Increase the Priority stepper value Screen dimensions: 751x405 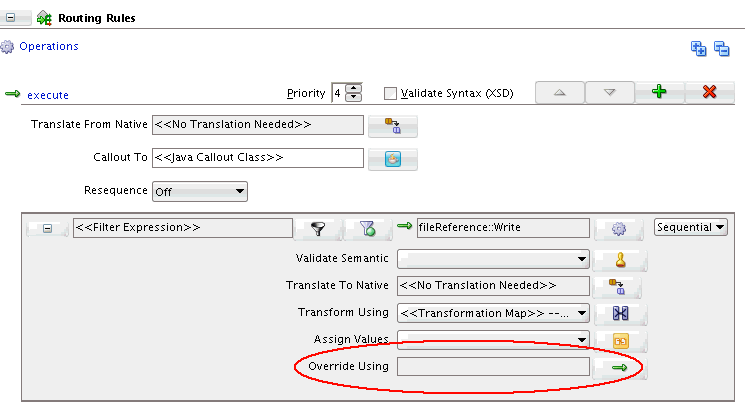(x=354, y=88)
